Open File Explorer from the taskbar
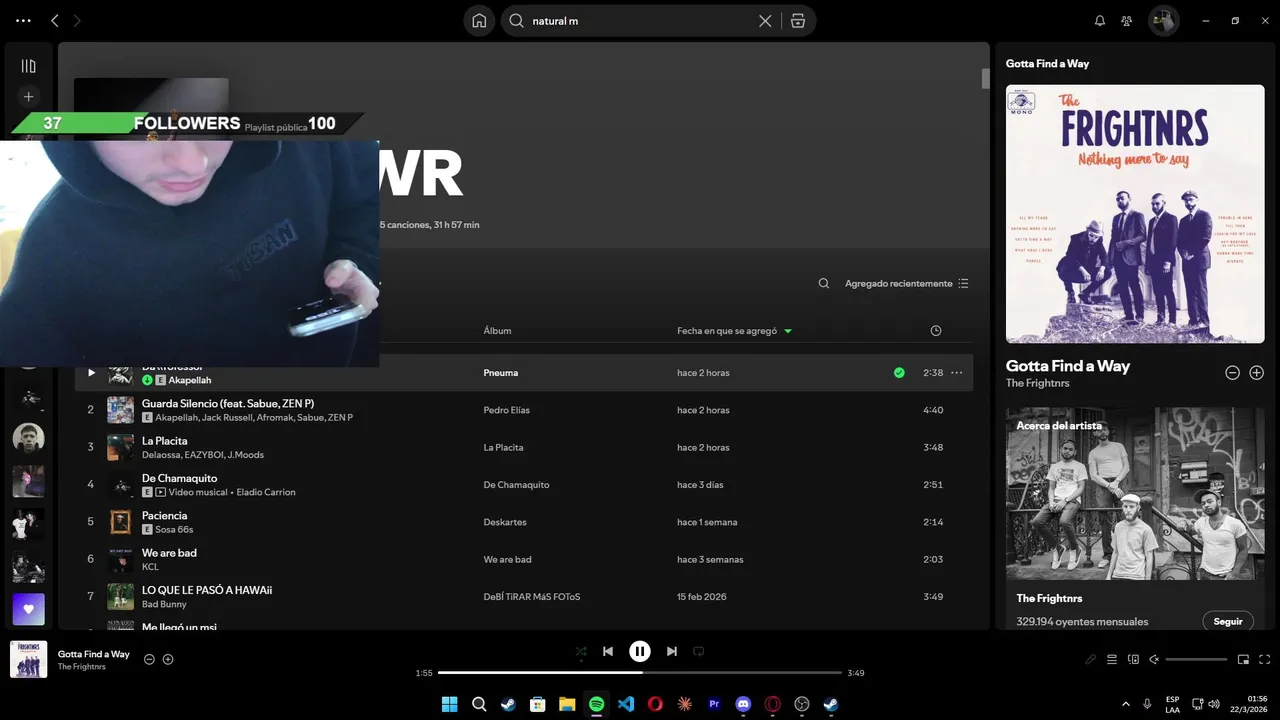Image resolution: width=1280 pixels, height=720 pixels. pos(567,704)
